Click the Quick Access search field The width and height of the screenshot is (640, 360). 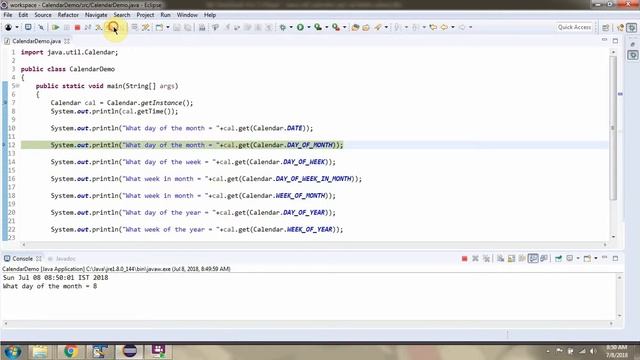(574, 27)
